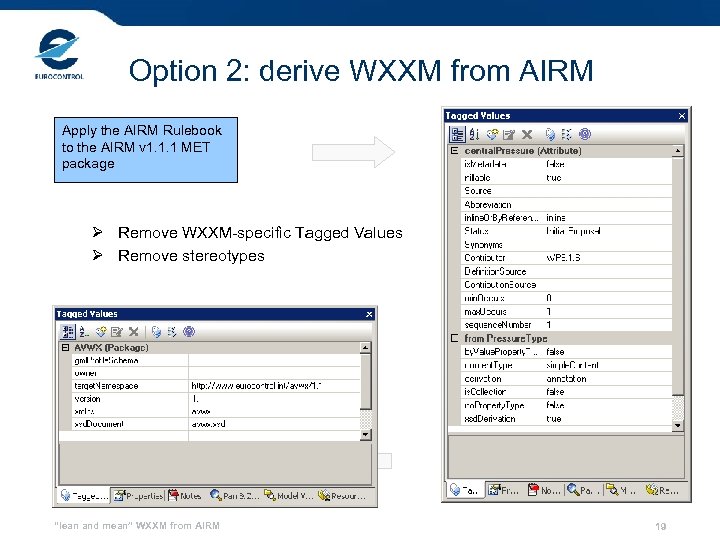Viewport: 720px width, 540px height.
Task: Click the Contributor value WP8.1.3
Action: (563, 258)
